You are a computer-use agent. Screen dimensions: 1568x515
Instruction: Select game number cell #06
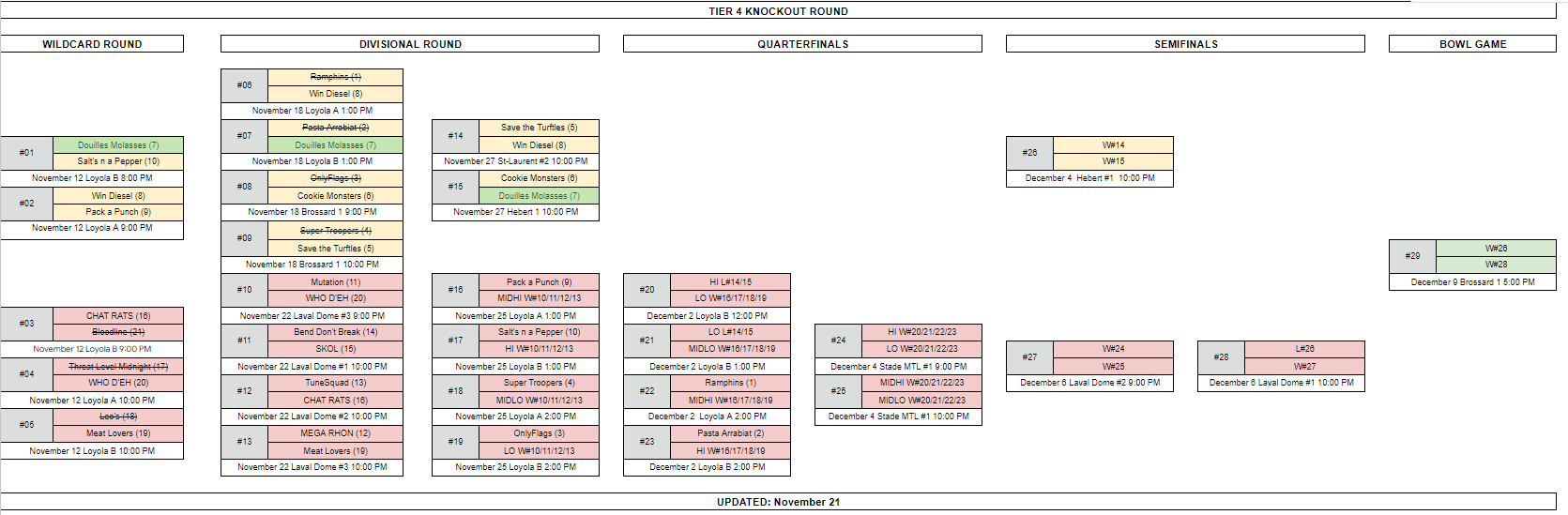point(245,85)
